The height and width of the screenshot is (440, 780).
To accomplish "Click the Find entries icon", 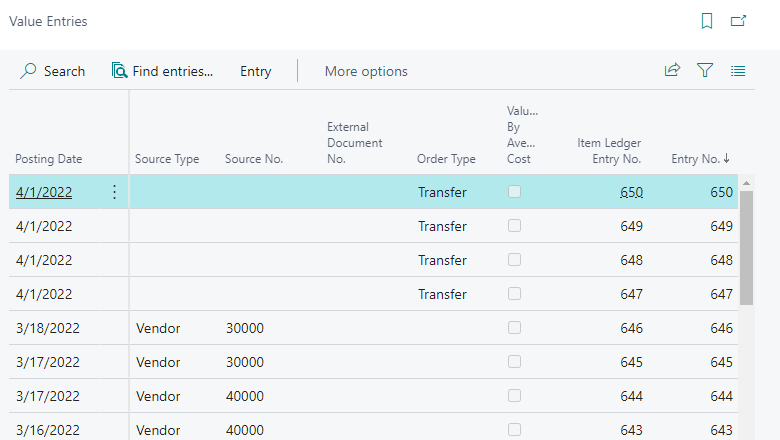I will 119,71.
